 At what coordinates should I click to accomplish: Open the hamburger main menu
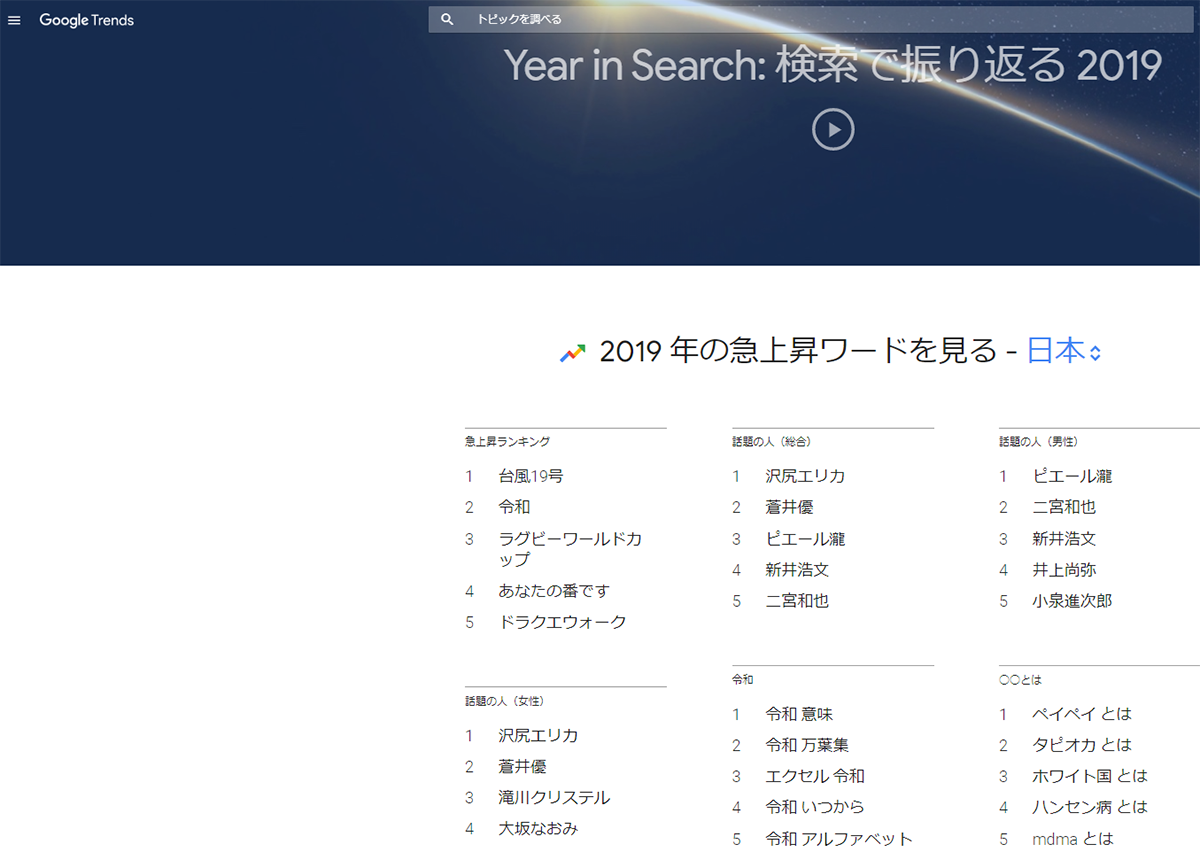tap(14, 20)
